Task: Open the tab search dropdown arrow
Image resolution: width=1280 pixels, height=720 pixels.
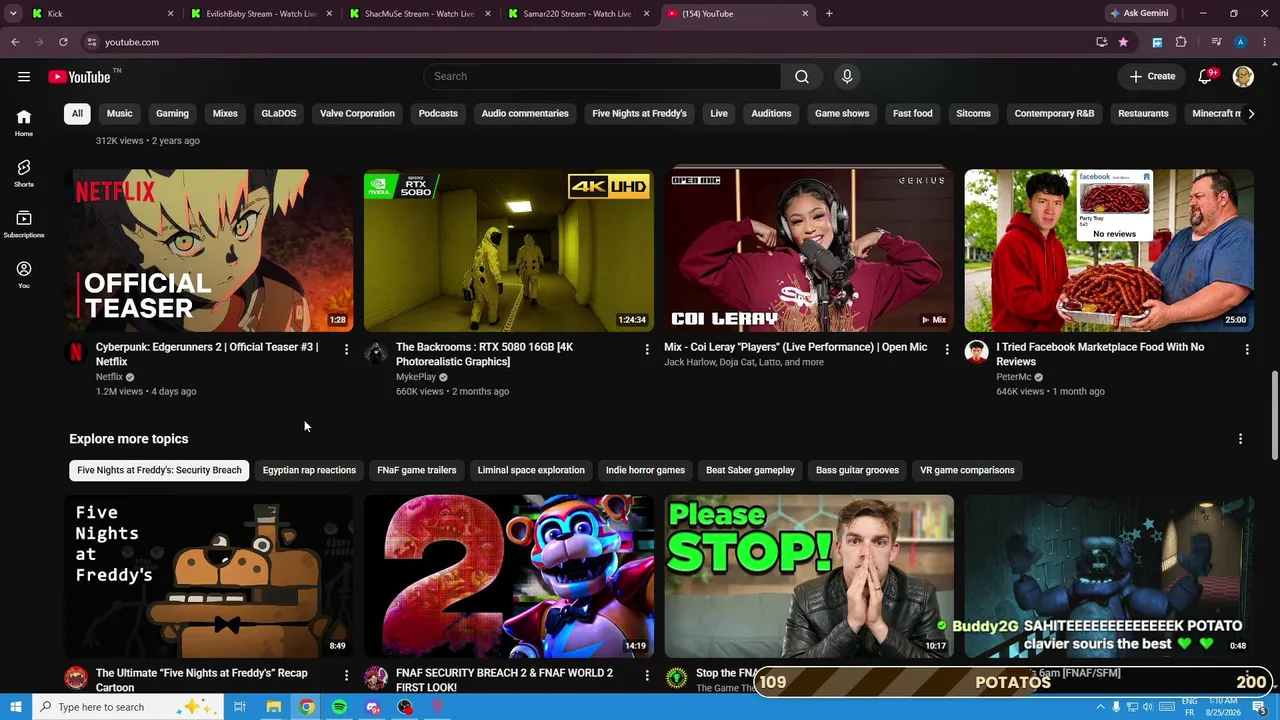Action: pos(13,14)
